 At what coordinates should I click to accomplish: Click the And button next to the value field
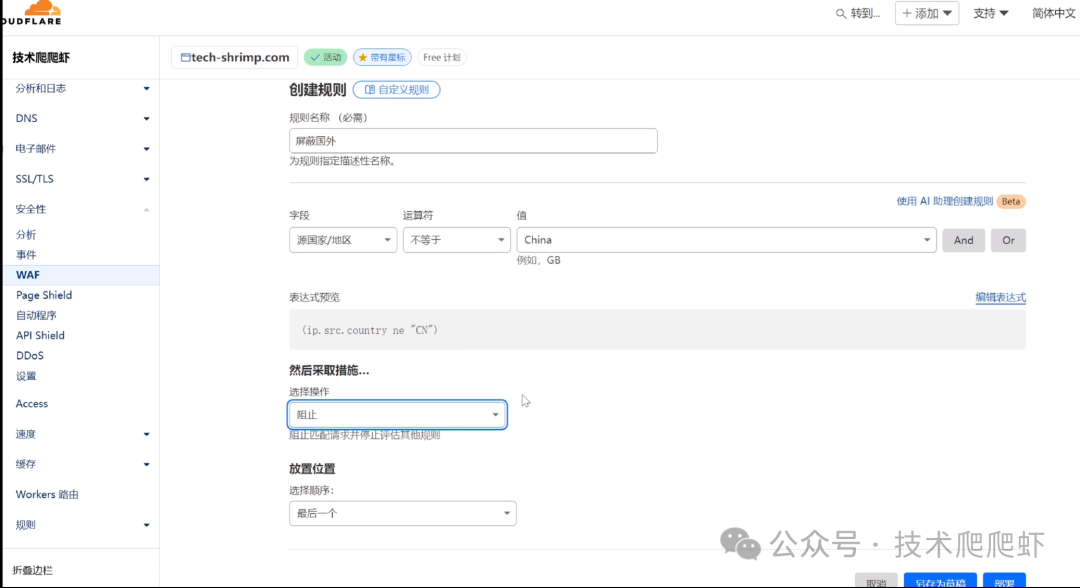963,239
